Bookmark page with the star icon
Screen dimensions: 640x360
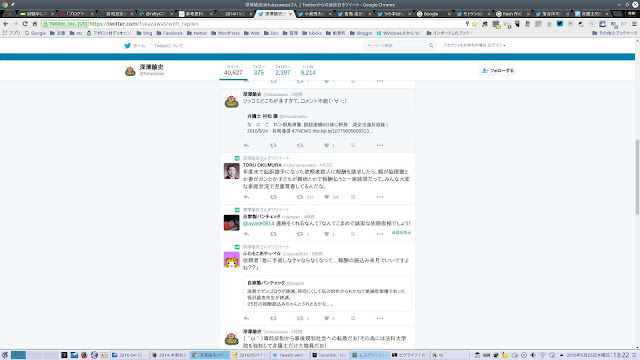pos(474,24)
